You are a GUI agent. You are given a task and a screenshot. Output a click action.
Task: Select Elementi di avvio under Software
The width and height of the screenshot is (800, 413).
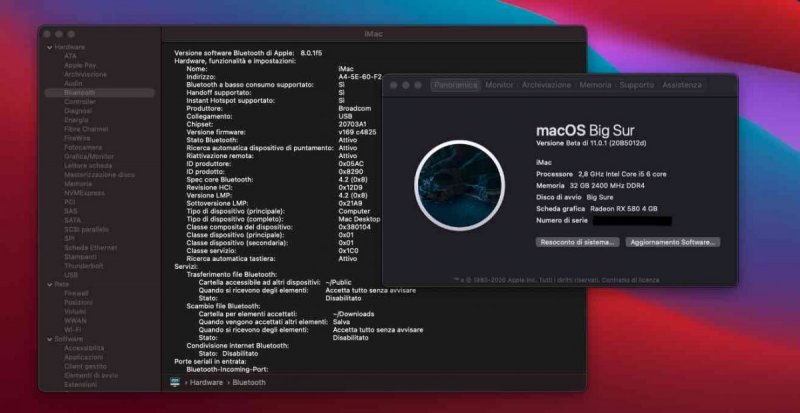click(91, 376)
